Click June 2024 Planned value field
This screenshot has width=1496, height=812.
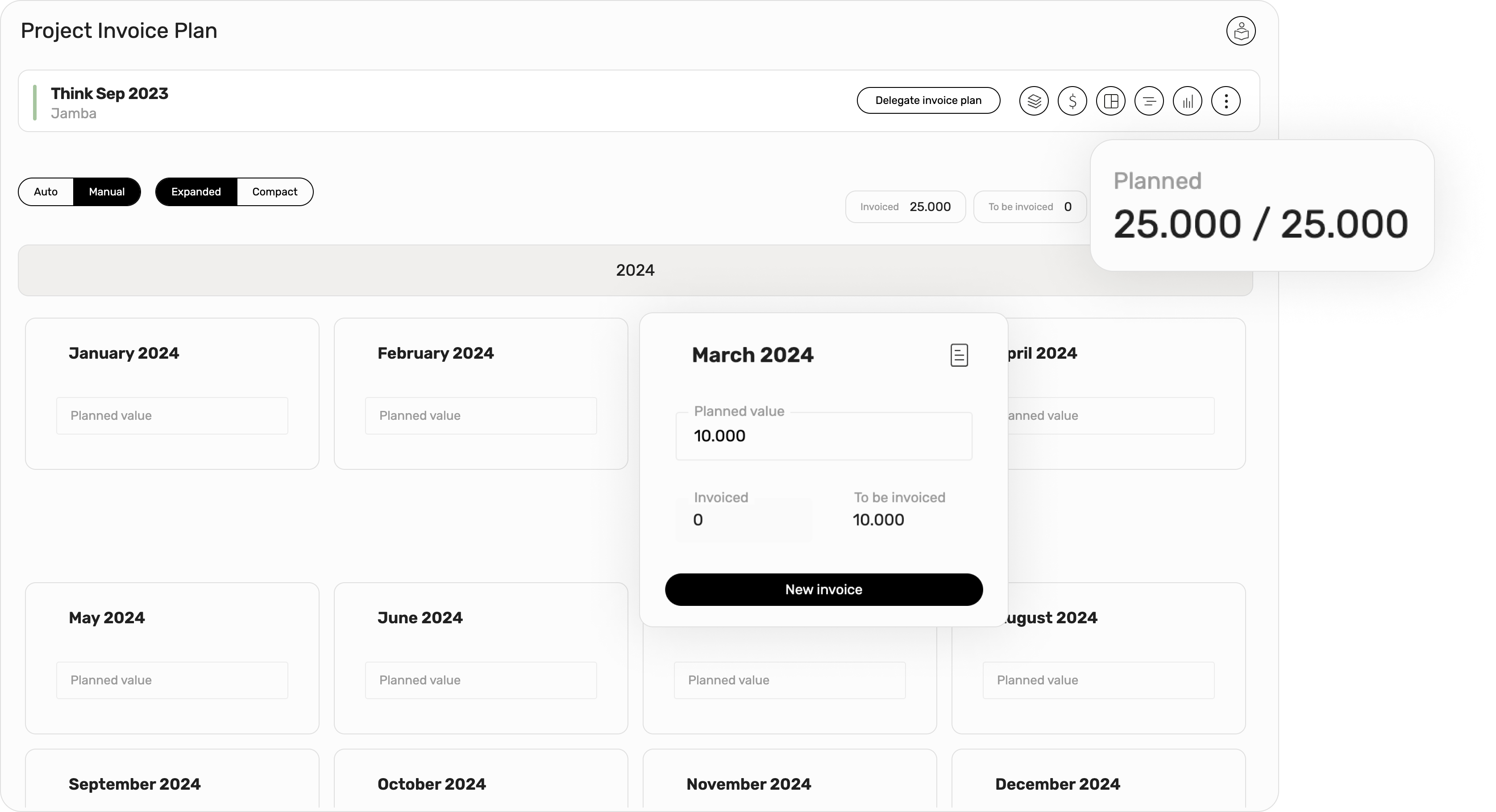point(481,680)
